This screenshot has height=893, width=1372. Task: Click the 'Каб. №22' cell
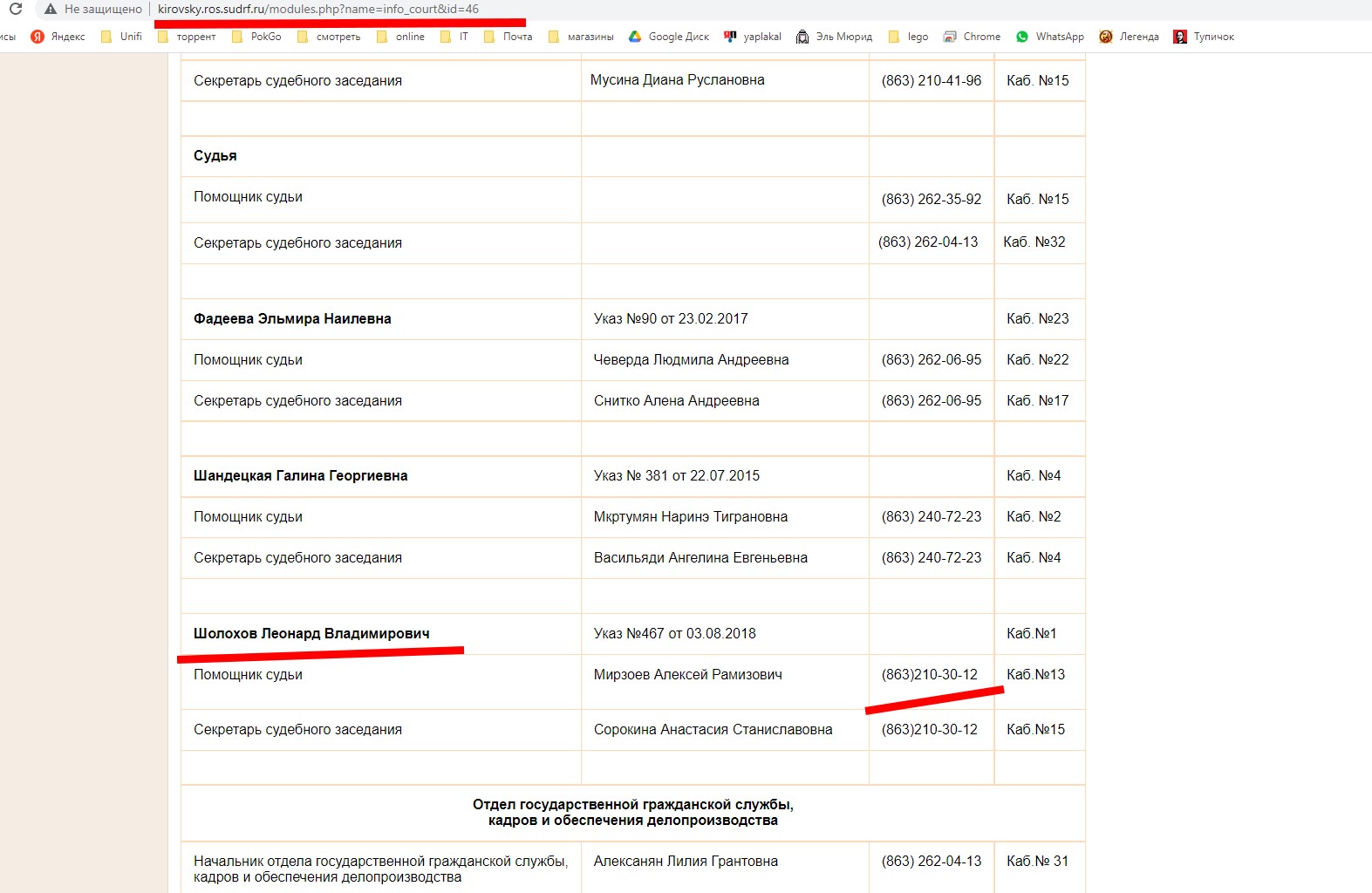point(1038,359)
